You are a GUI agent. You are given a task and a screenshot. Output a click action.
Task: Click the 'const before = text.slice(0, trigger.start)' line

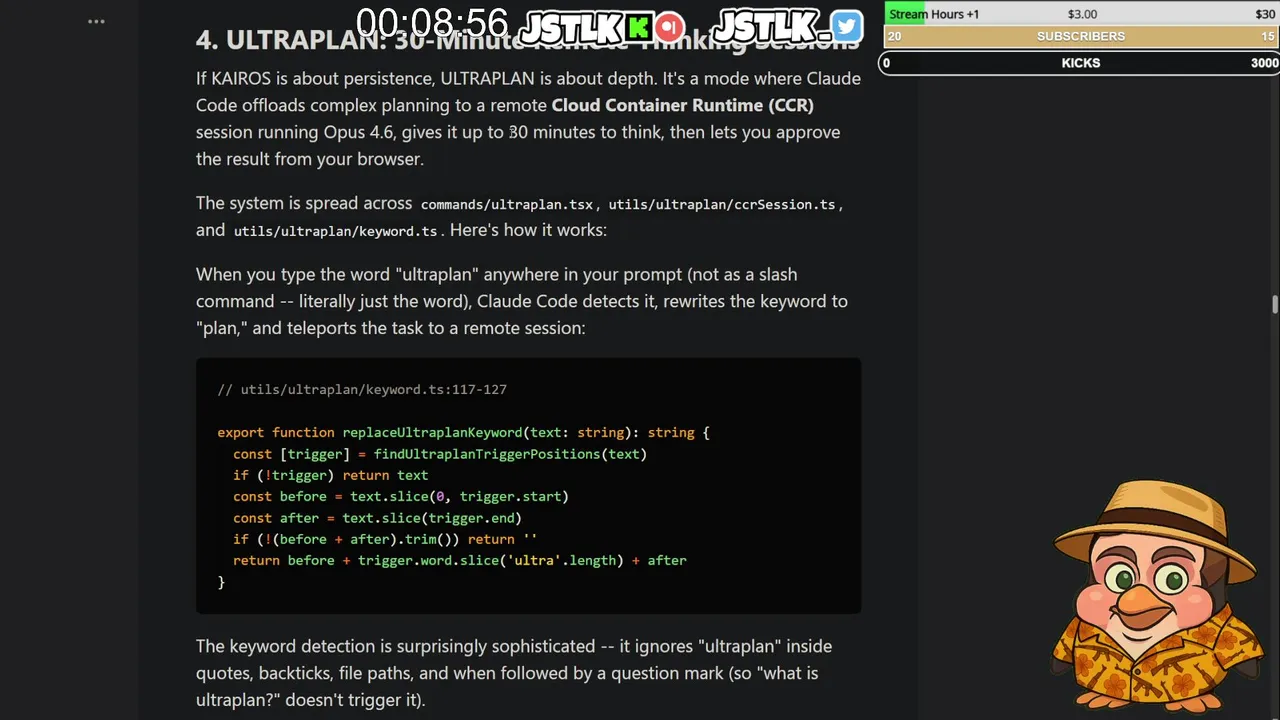coord(401,496)
